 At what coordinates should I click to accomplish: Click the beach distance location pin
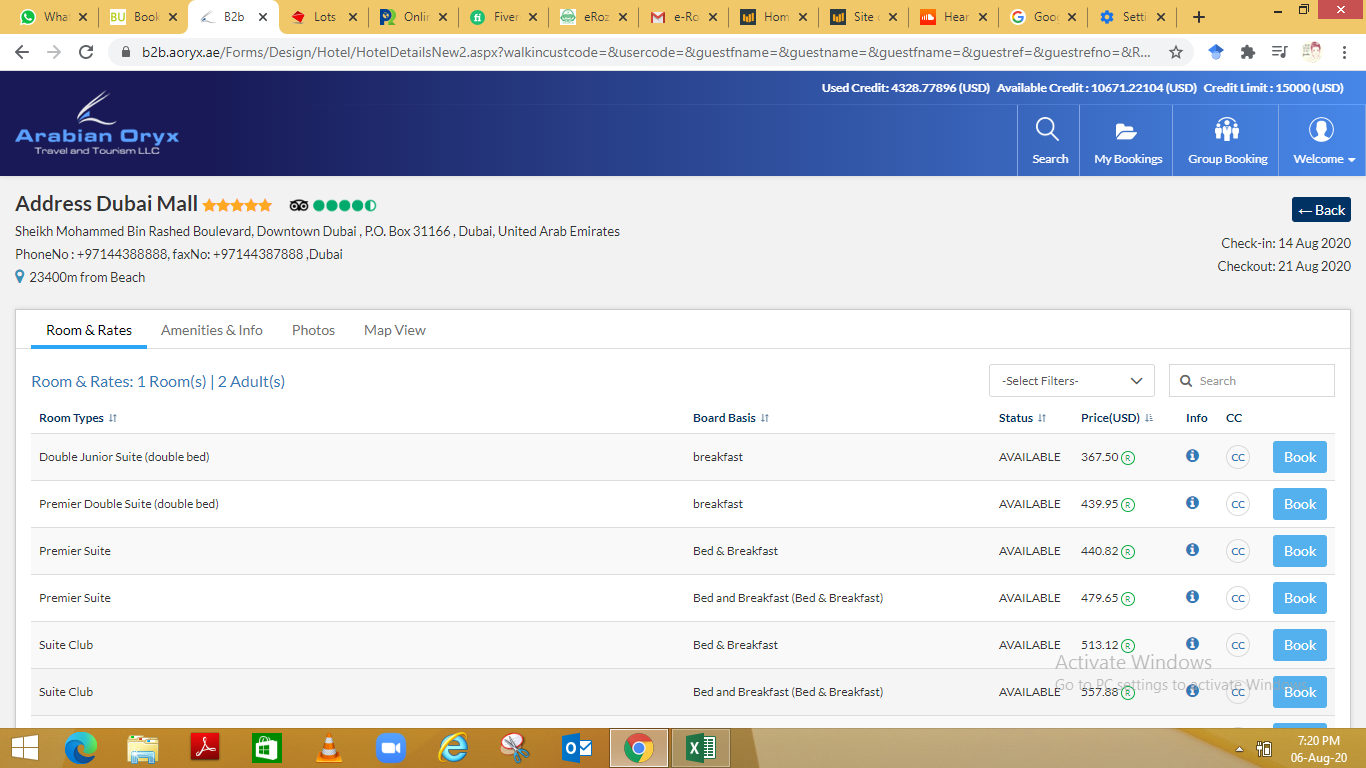pyautogui.click(x=20, y=277)
